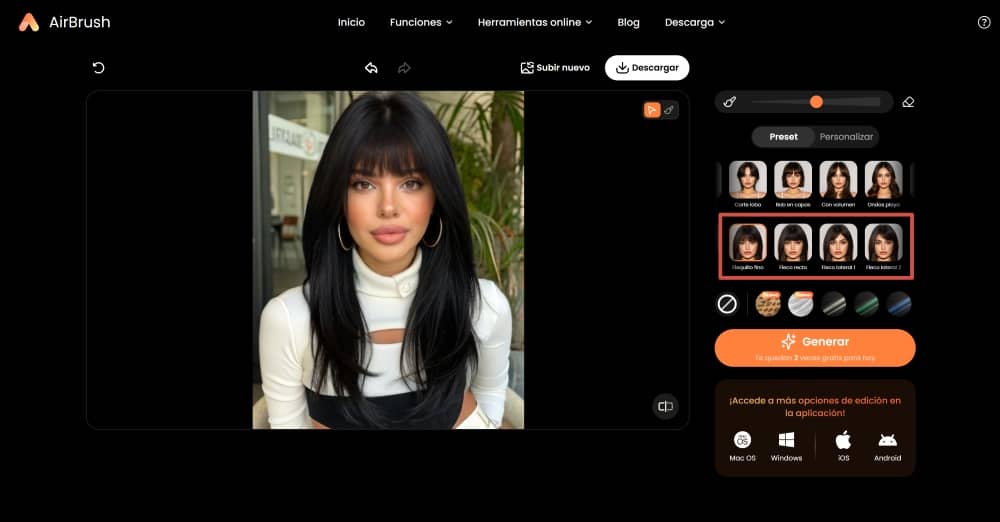Click the brush size slider handle

[816, 102]
